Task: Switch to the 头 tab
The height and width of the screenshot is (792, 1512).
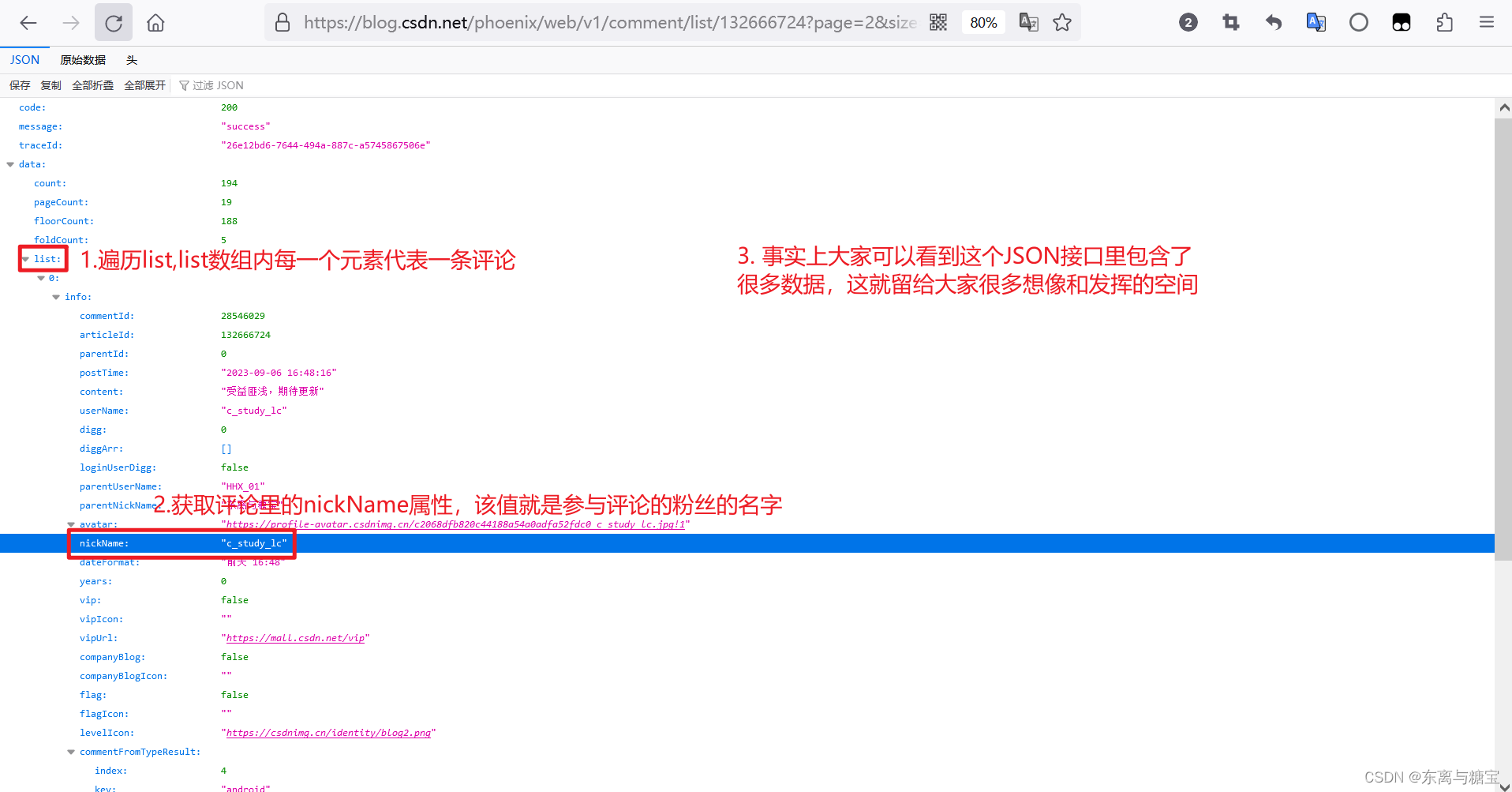Action: (132, 60)
